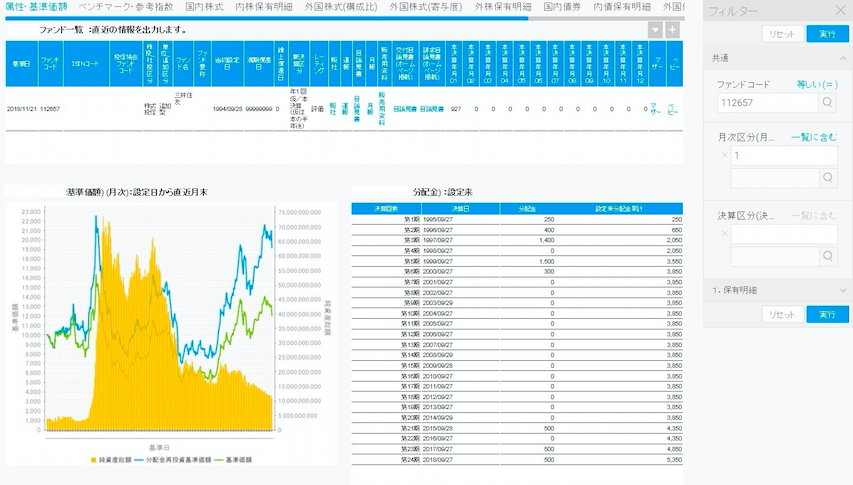Screen dimensions: 853x485
Task: Click the search icon under 月次区分 filter
Action: pyautogui.click(x=828, y=178)
